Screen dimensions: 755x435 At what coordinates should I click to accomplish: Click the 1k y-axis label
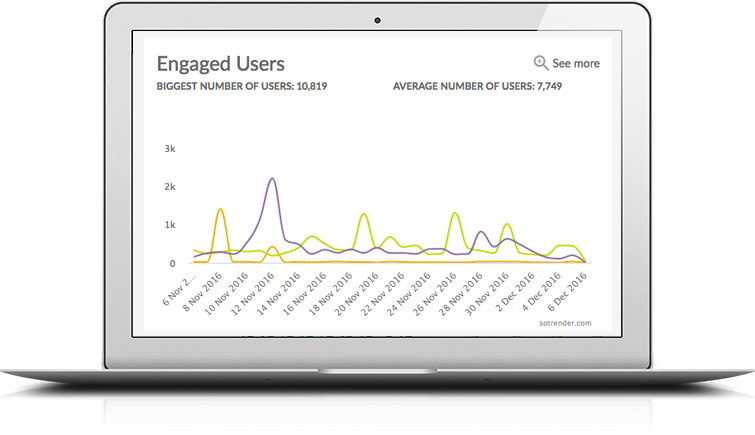tap(170, 225)
